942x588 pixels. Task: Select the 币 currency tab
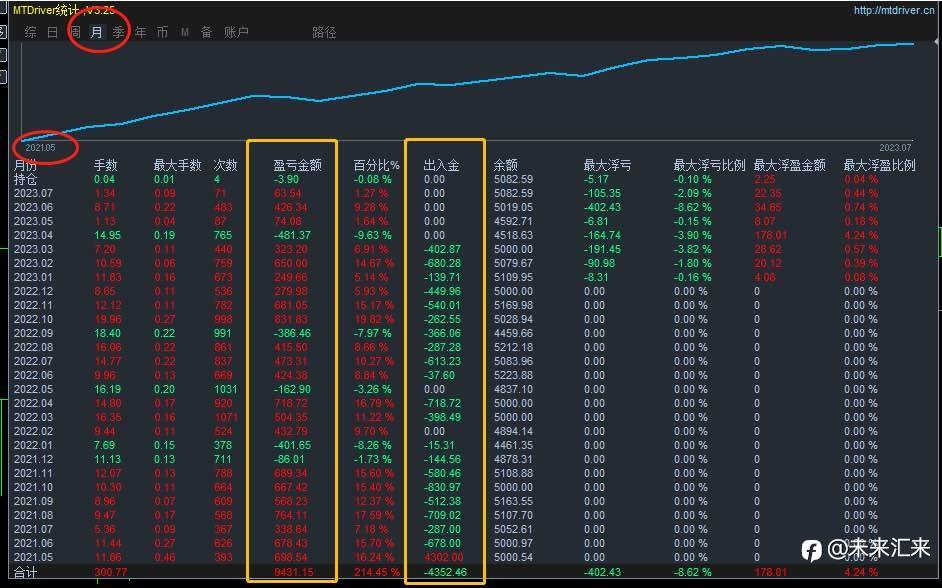coord(162,32)
